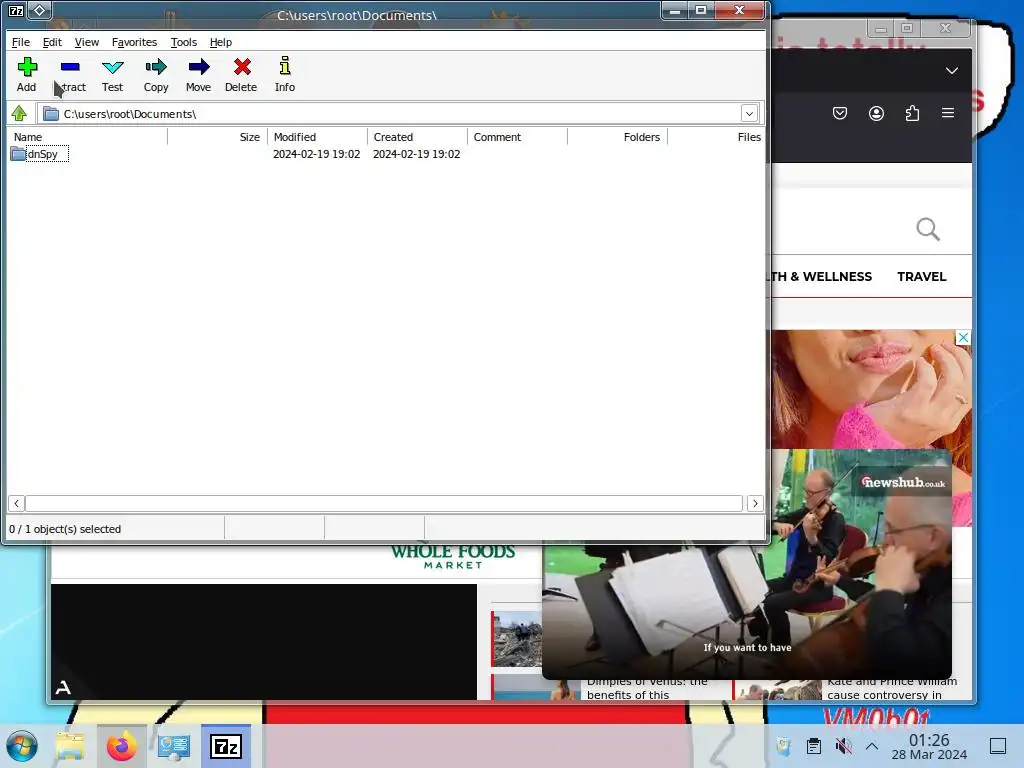Click the 7-Zip taskbar button
The width and height of the screenshot is (1024, 768).
click(226, 746)
